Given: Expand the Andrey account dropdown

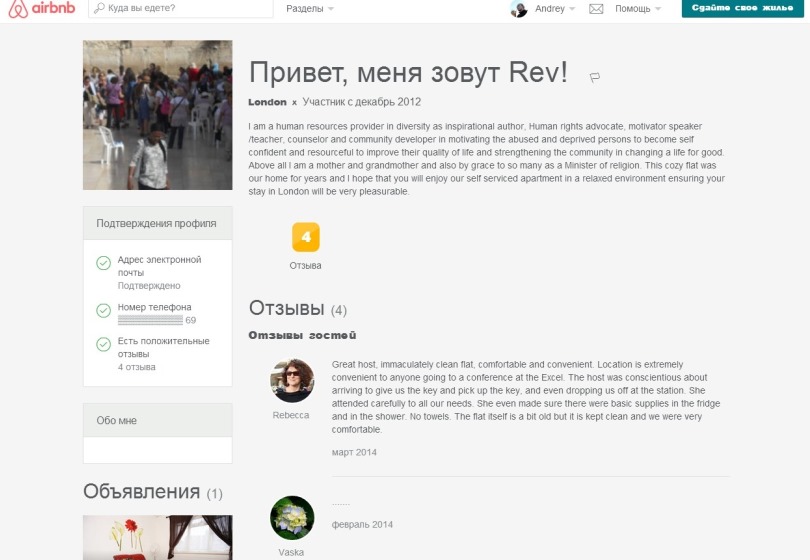Looking at the screenshot, I should point(555,9).
